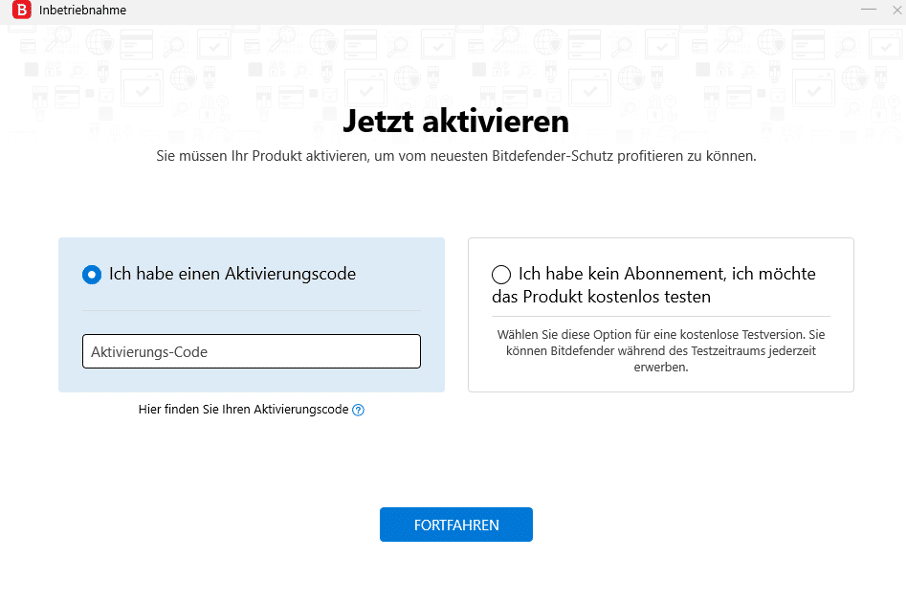Click empty blue area beside activation code radio
This screenshot has height=602, width=906.
[x=399, y=274]
